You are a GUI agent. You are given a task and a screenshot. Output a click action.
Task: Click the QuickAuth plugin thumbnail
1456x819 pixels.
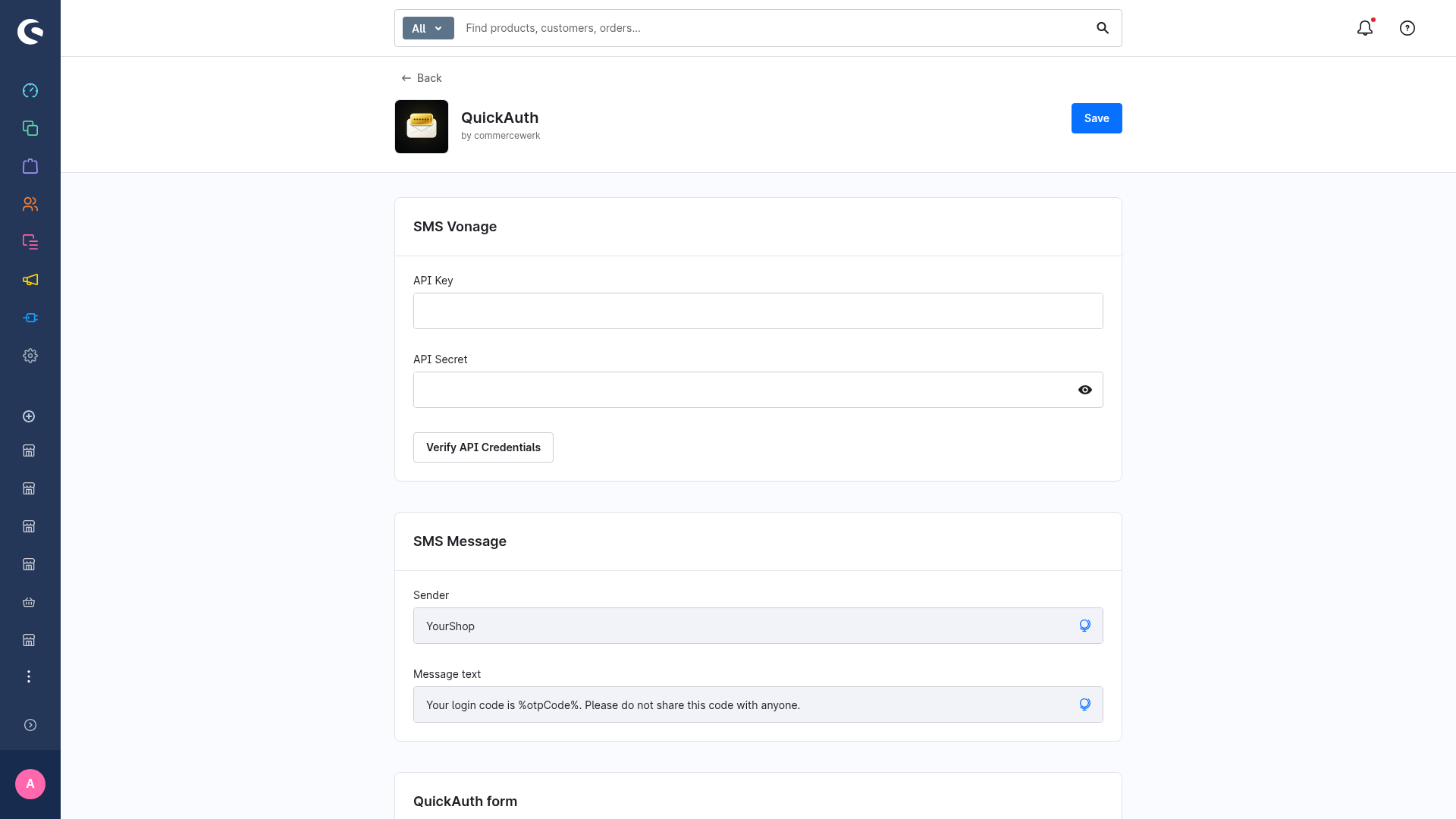point(422,127)
